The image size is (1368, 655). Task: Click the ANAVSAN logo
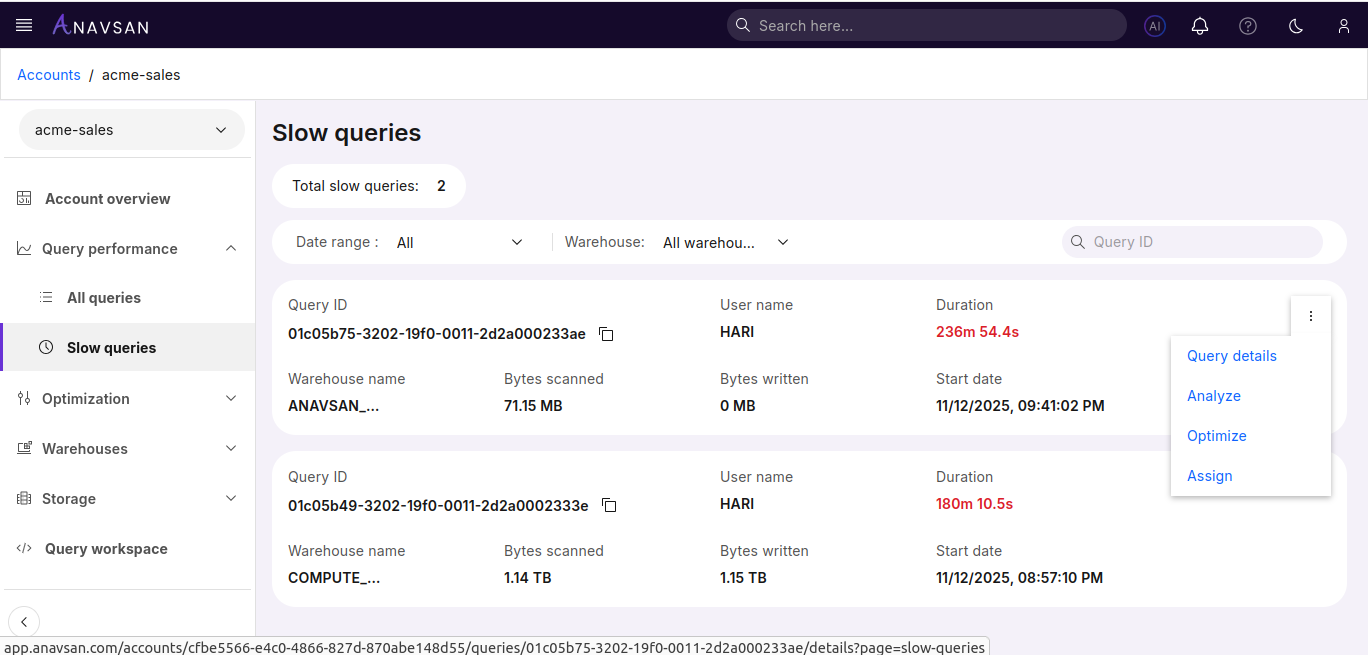coord(100,25)
